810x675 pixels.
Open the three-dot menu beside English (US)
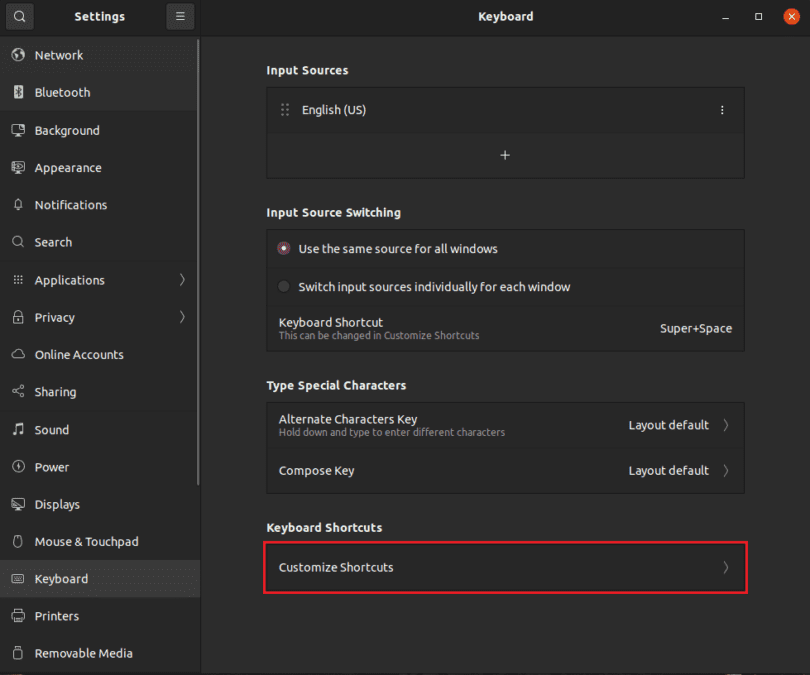pyautogui.click(x=722, y=110)
